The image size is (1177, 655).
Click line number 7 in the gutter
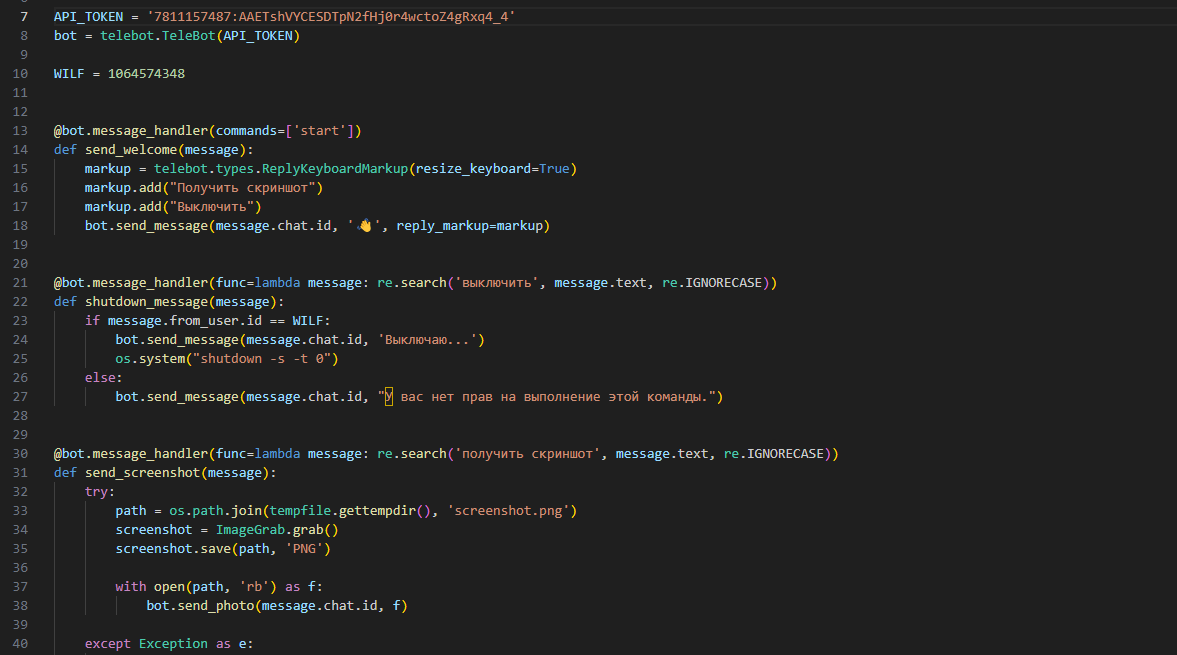[x=24, y=17]
